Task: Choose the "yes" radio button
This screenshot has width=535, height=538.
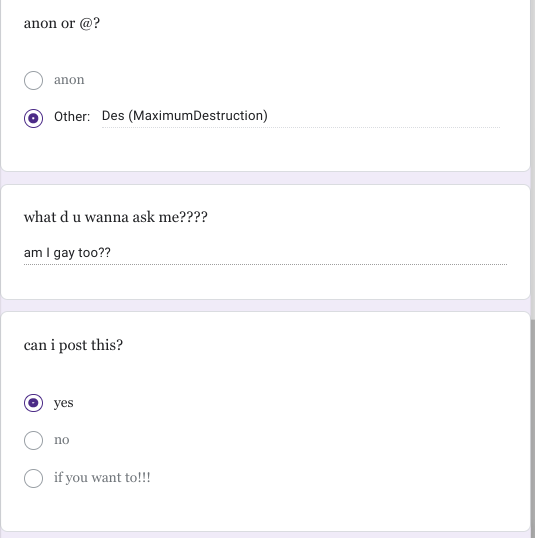Action: click(x=33, y=403)
